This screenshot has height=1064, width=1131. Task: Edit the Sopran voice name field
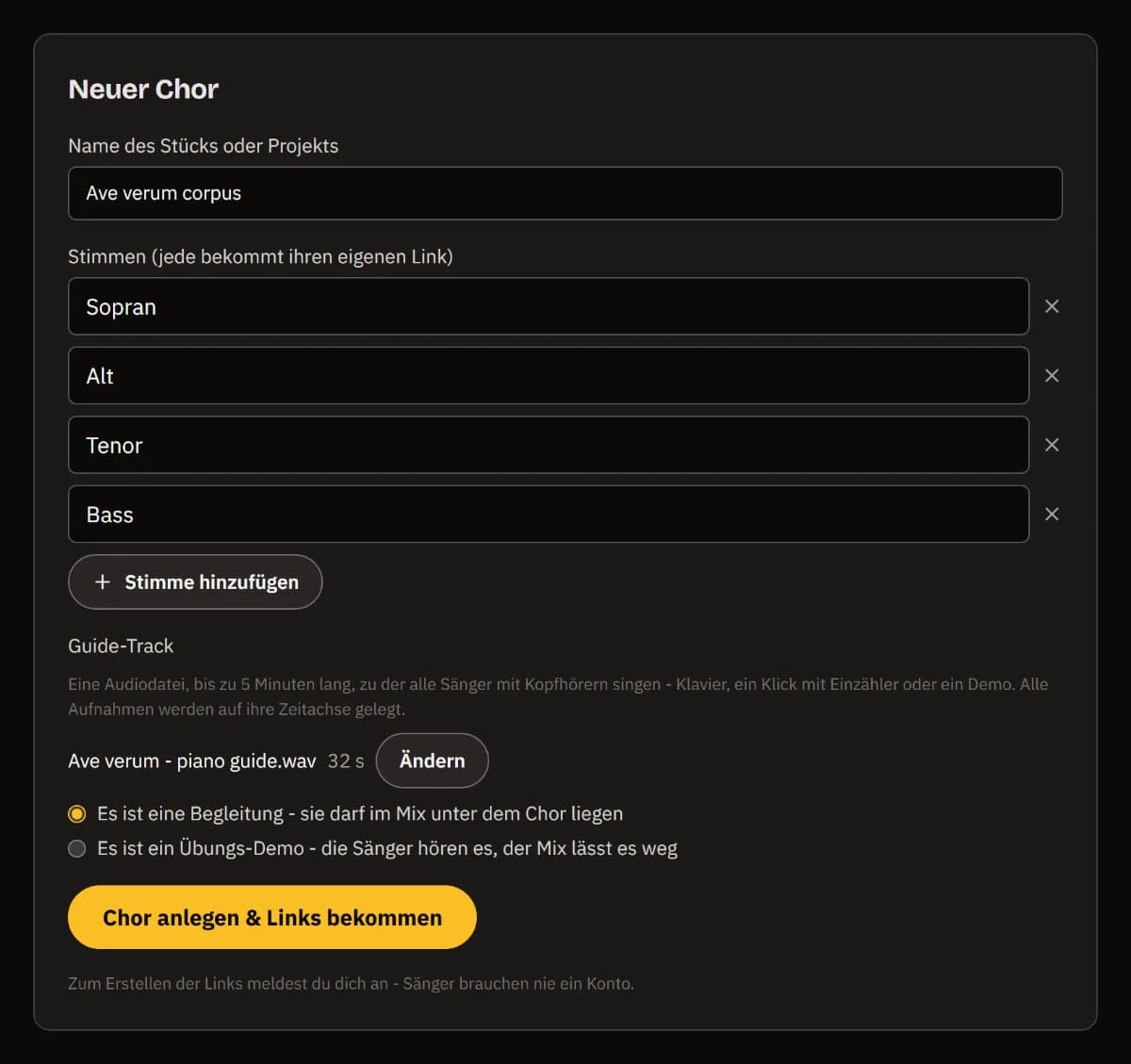point(549,306)
